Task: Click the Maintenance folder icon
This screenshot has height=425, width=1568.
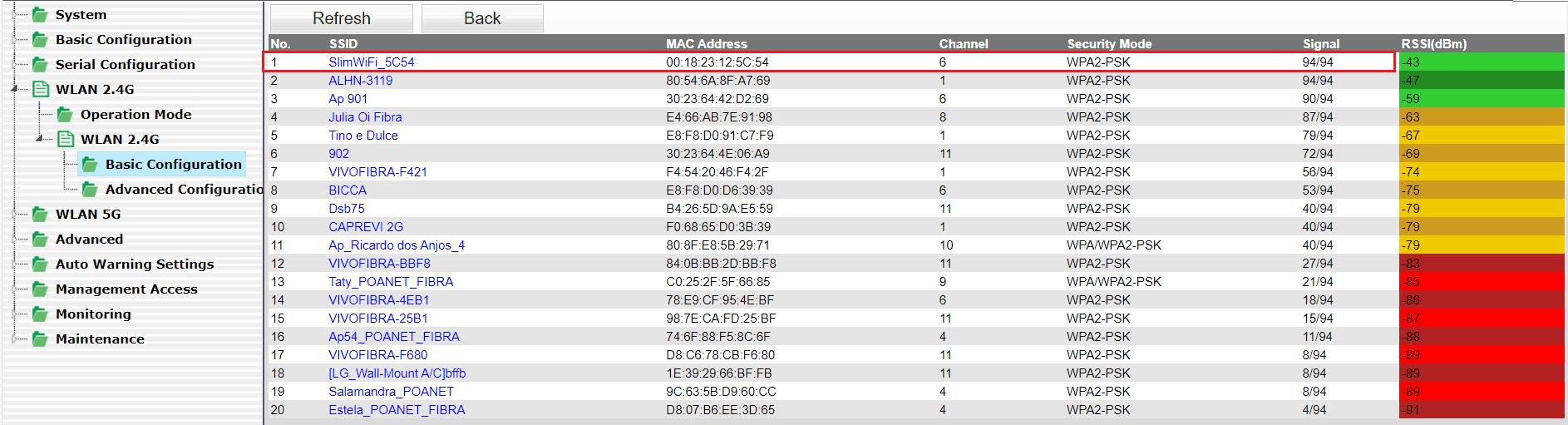Action: point(39,339)
